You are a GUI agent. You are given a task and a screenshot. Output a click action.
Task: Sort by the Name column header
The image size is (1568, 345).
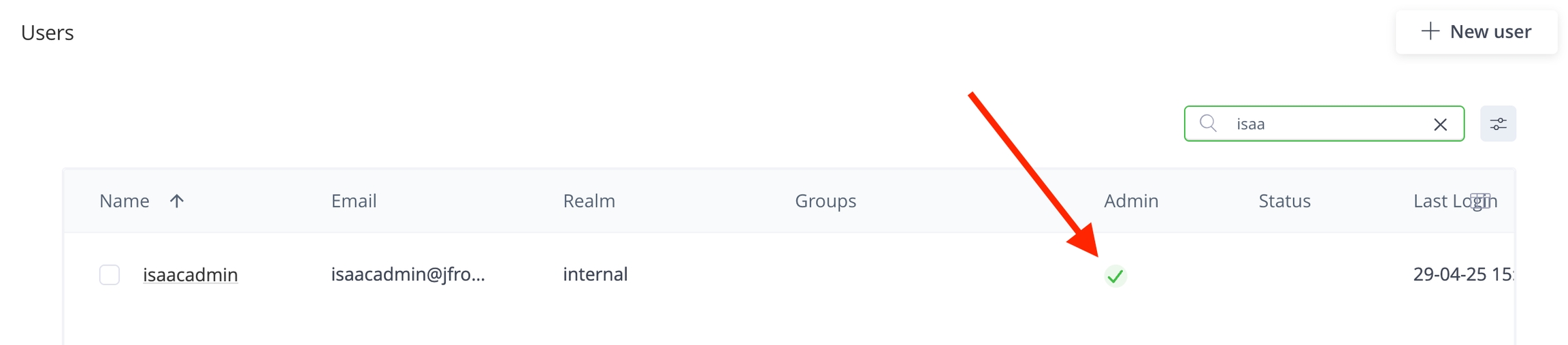125,201
